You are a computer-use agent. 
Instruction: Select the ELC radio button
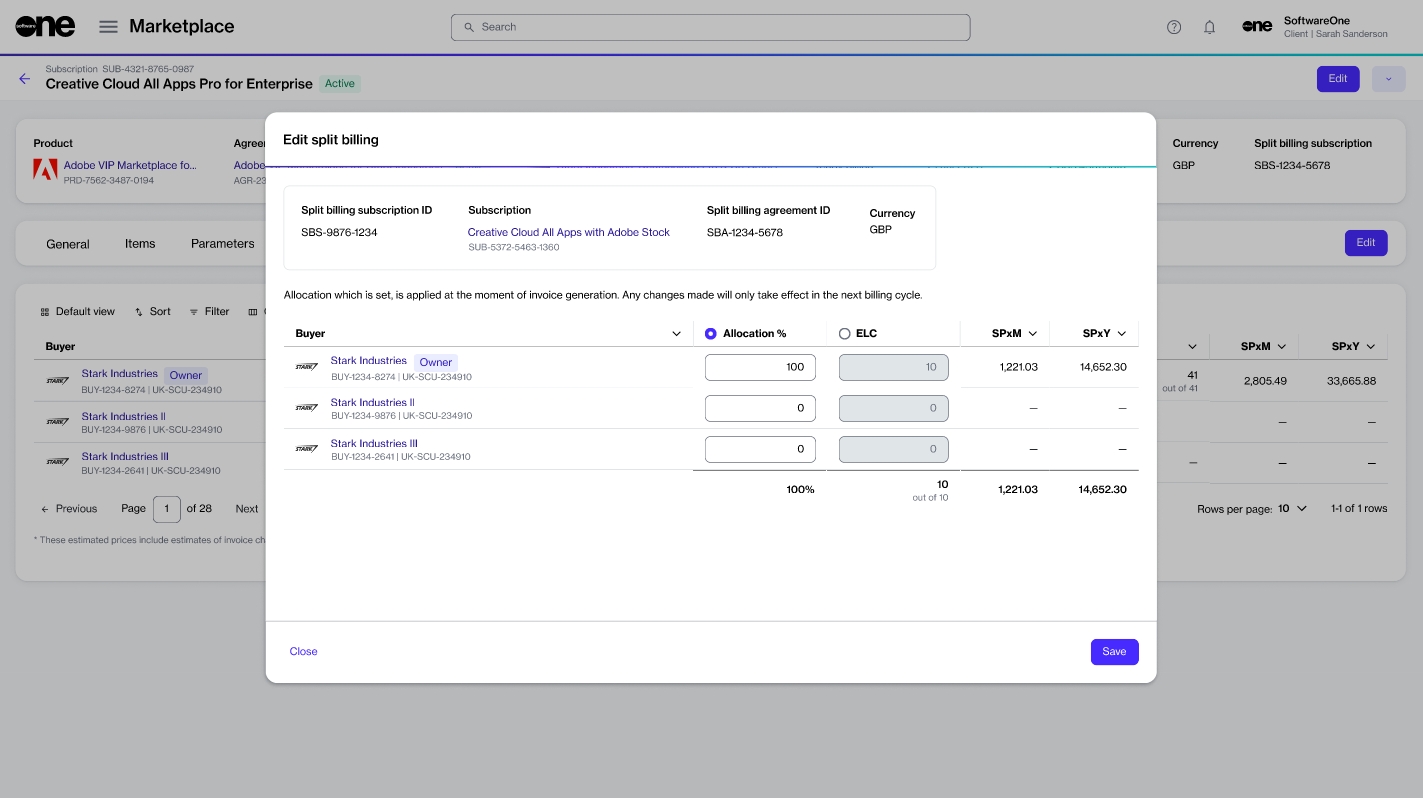[845, 334]
